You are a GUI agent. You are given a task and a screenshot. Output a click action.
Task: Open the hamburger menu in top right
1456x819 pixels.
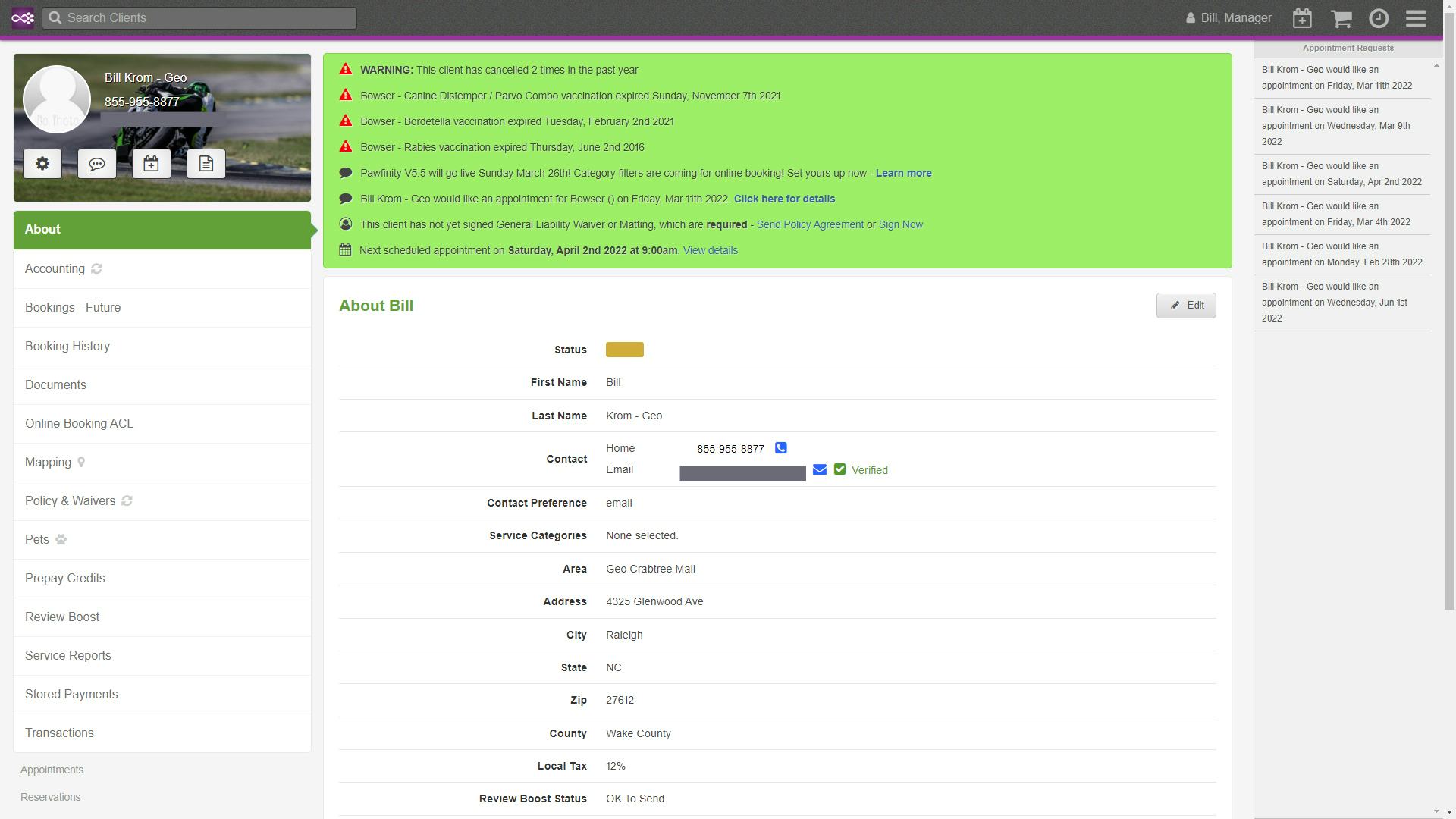click(1416, 18)
